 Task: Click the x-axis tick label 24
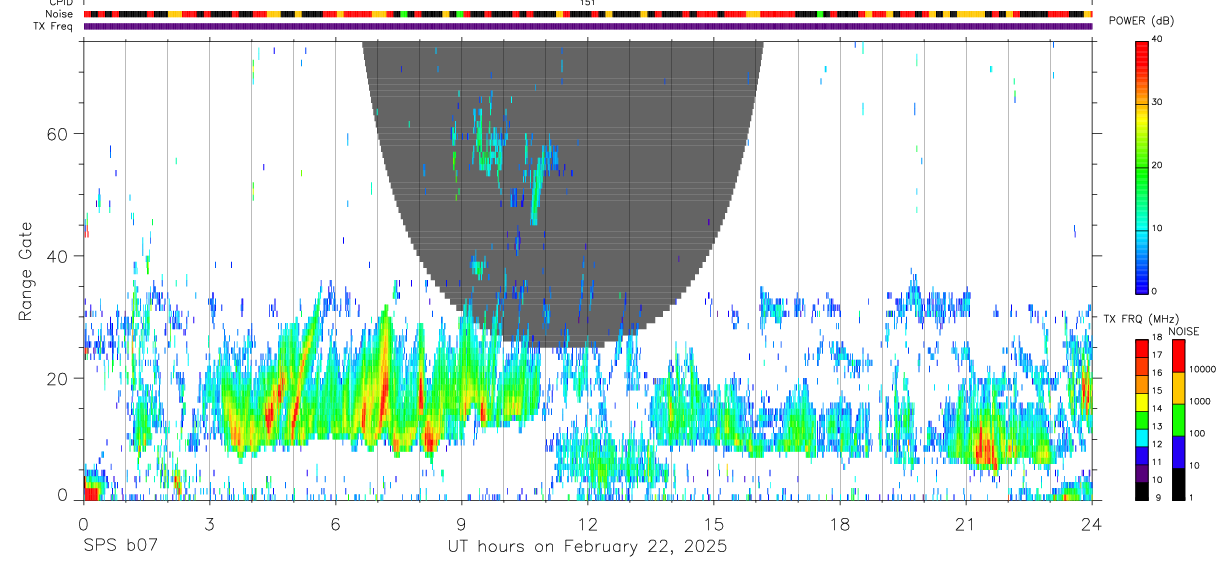click(1091, 523)
